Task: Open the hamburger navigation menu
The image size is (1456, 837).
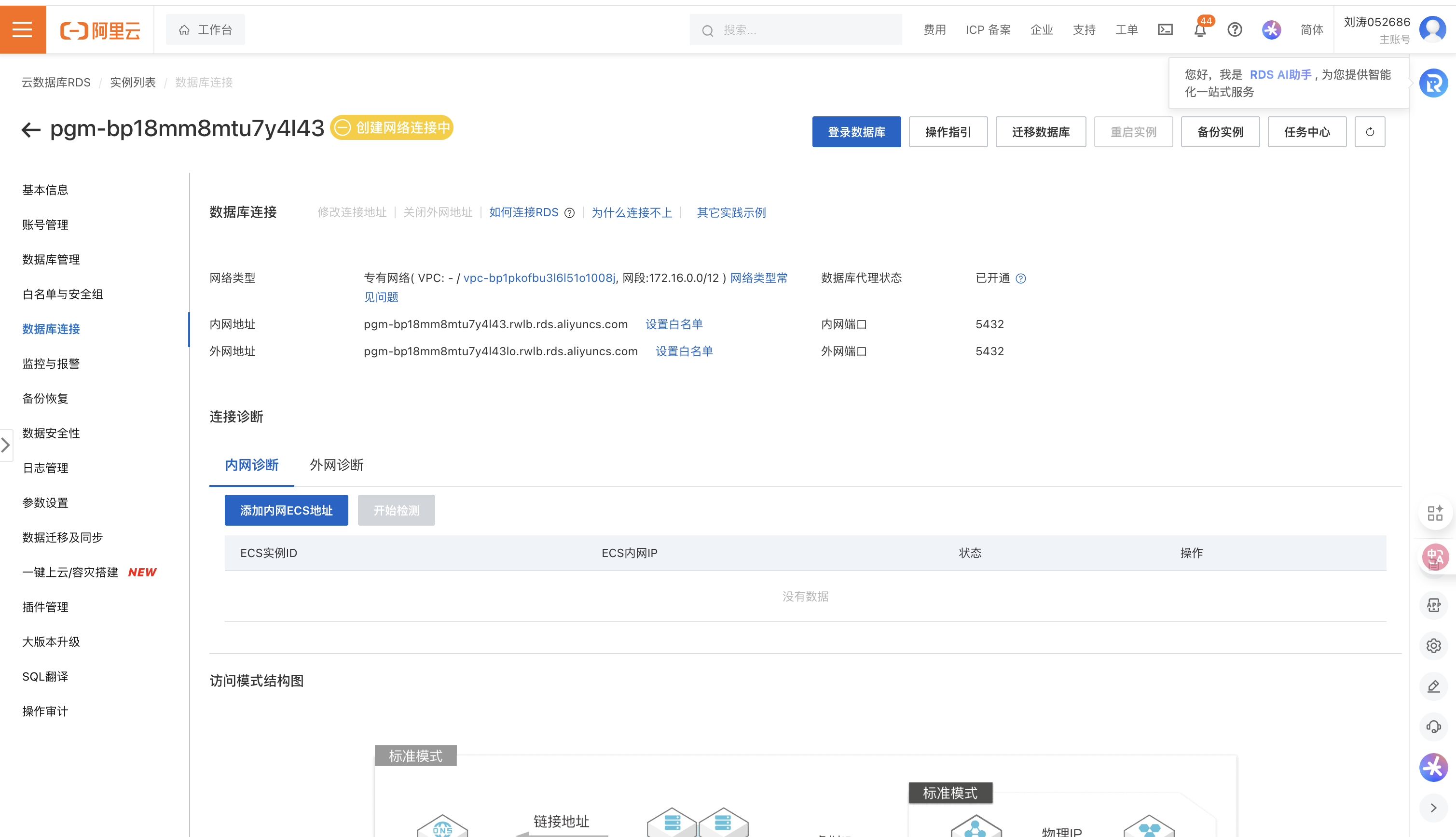Action: (22, 29)
